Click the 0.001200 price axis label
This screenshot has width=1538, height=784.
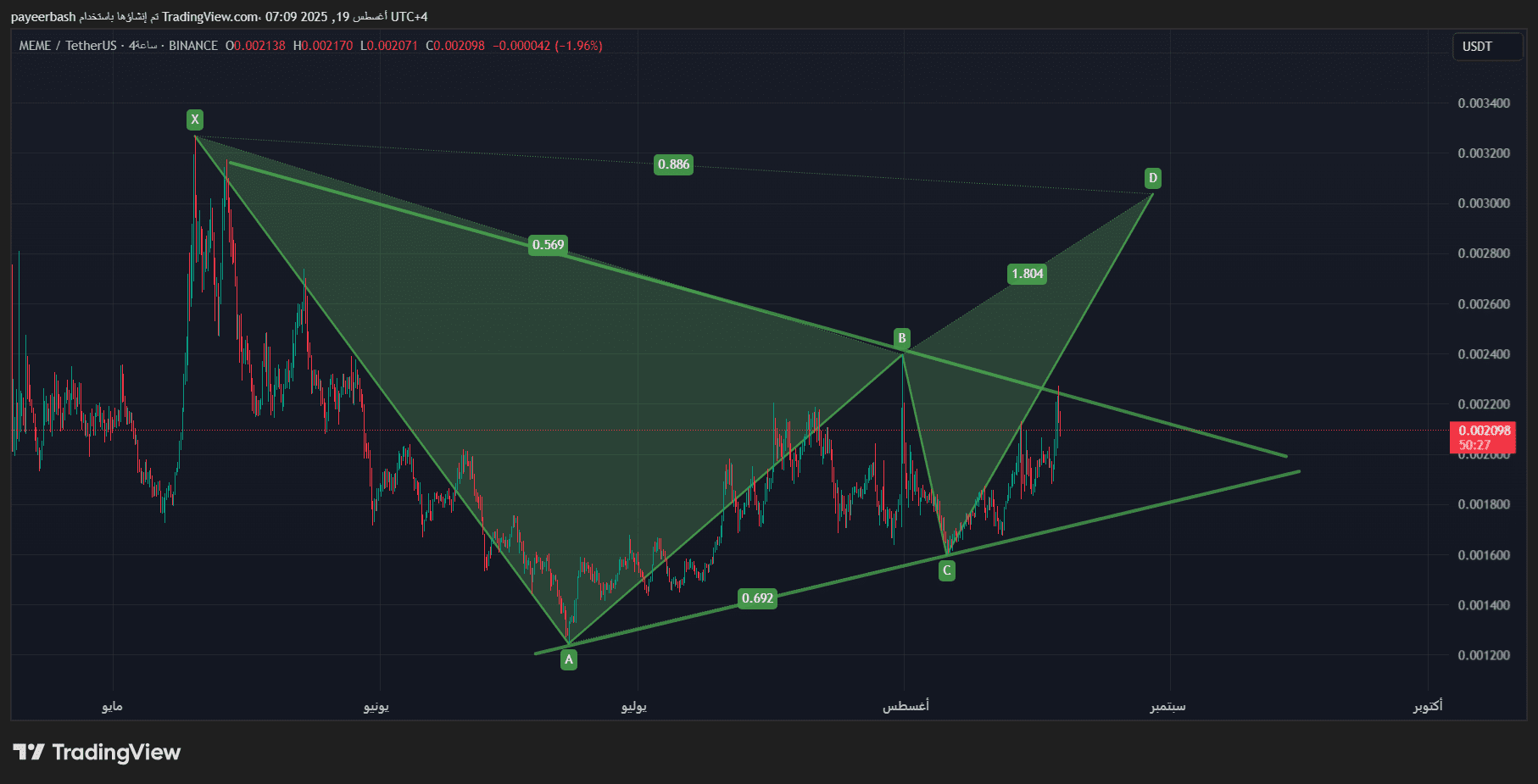coord(1484,655)
